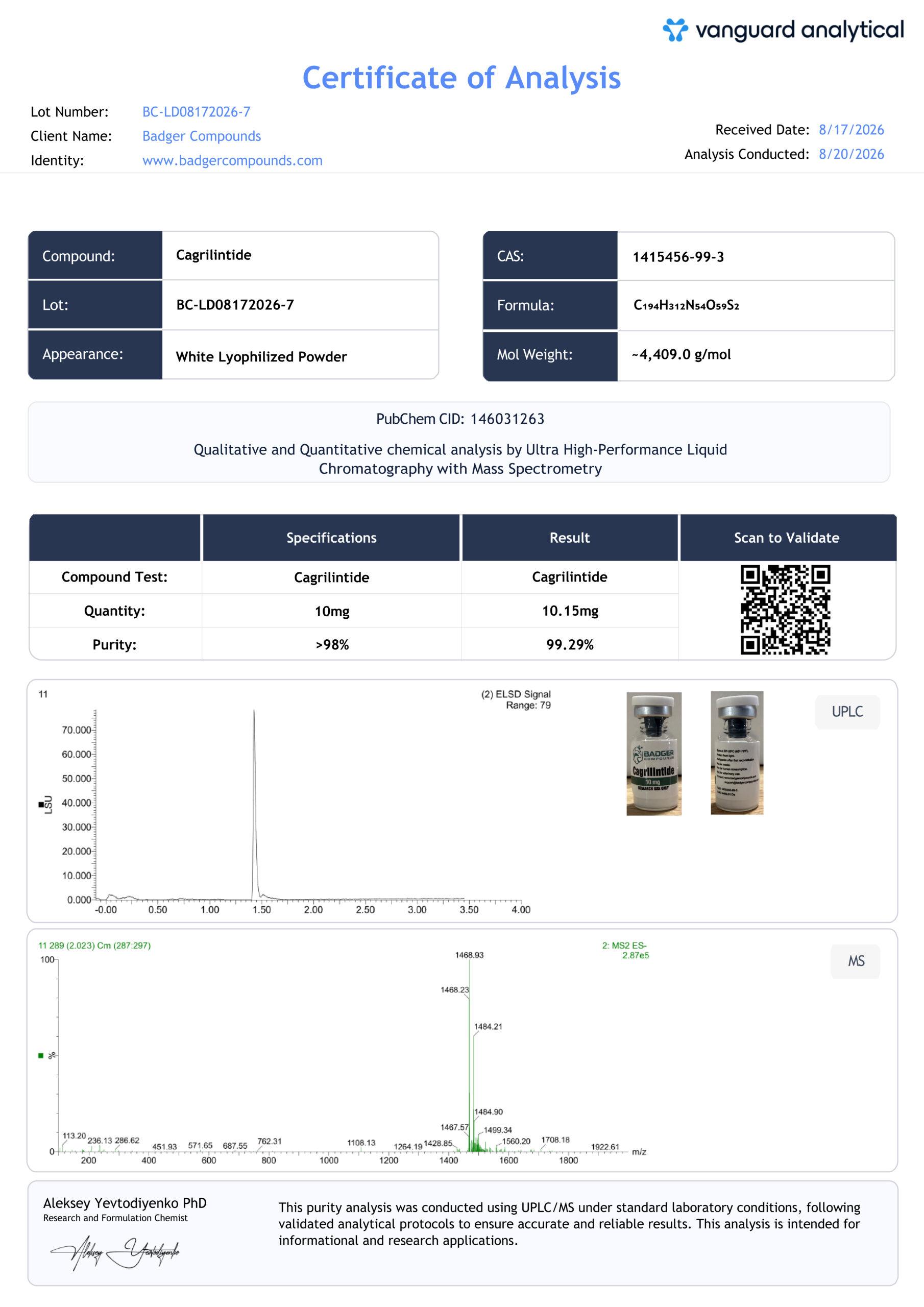Click the PubChem CID 146031263 line
The width and height of the screenshot is (924, 1307).
tap(460, 419)
